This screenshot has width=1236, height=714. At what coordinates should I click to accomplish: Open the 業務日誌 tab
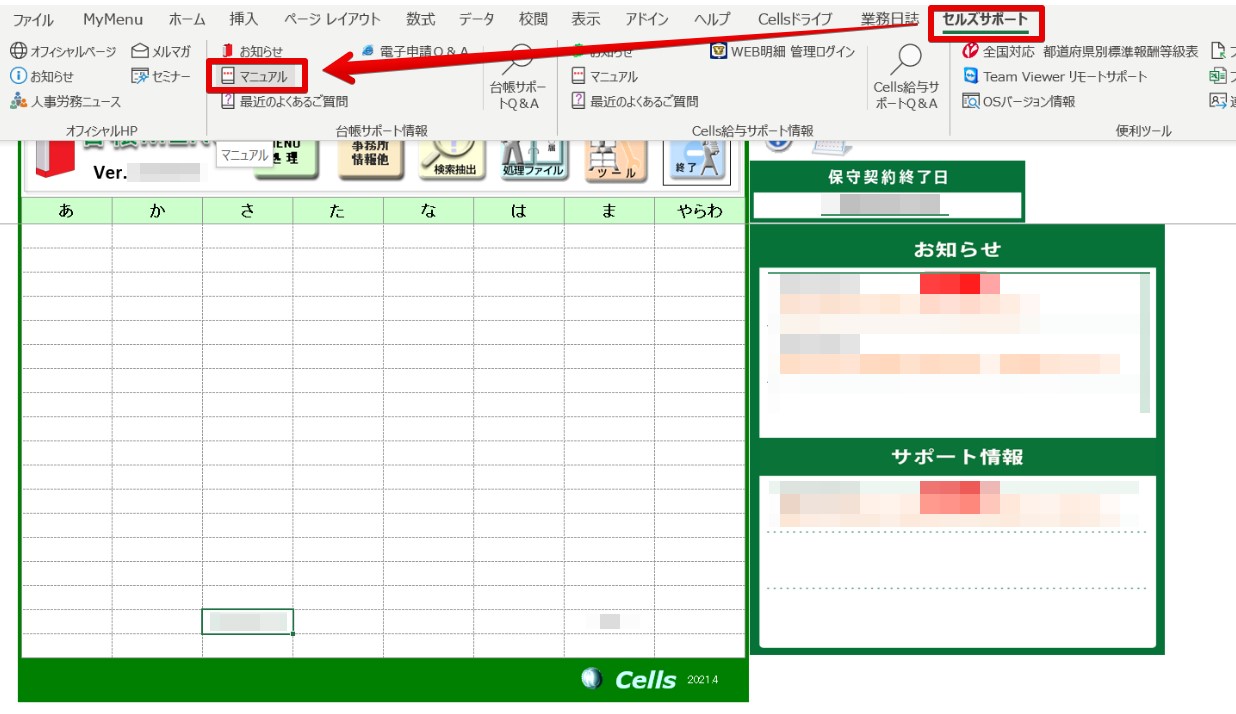tap(889, 20)
